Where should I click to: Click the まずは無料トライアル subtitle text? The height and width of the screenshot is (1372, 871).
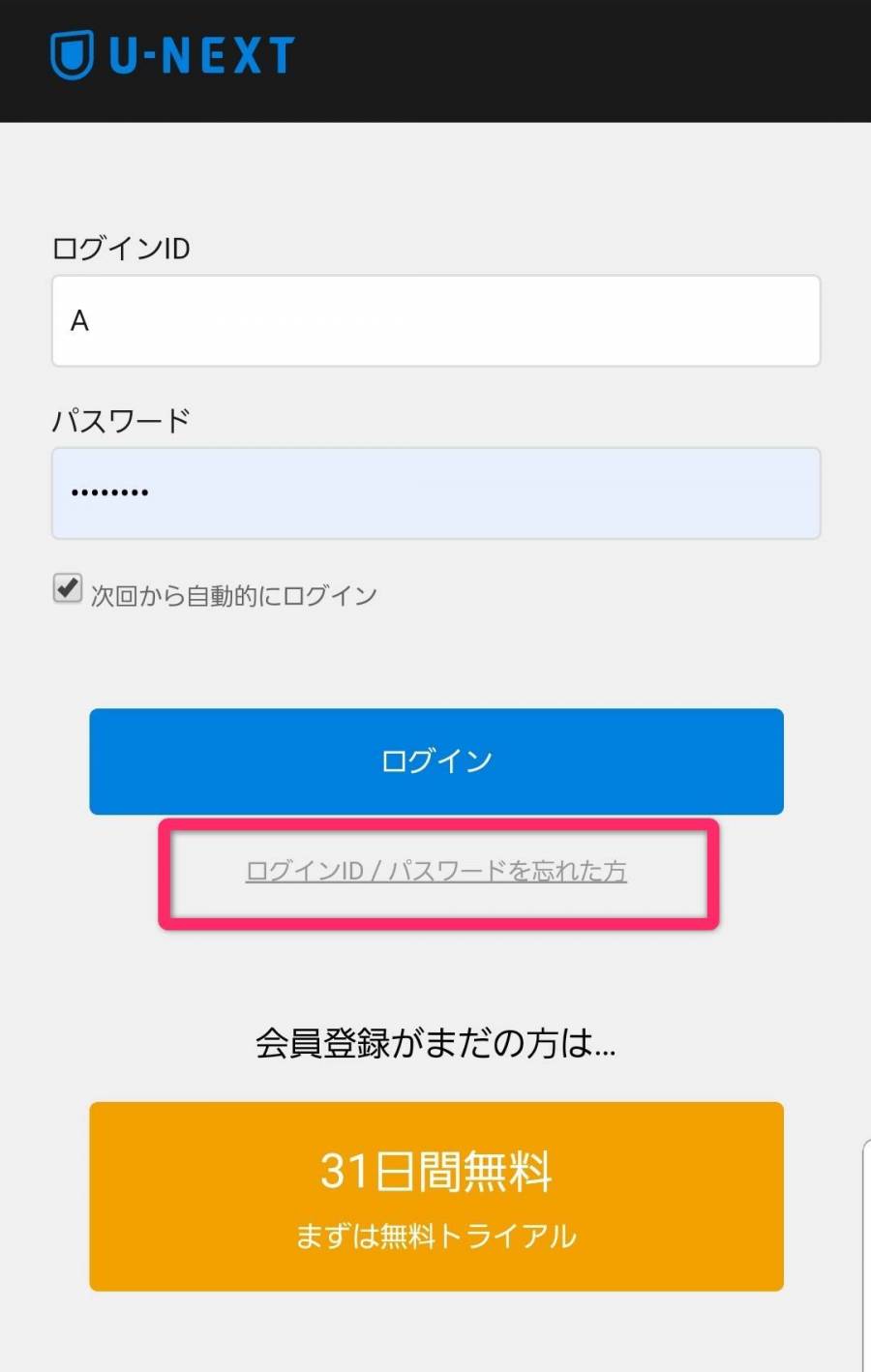point(435,1236)
